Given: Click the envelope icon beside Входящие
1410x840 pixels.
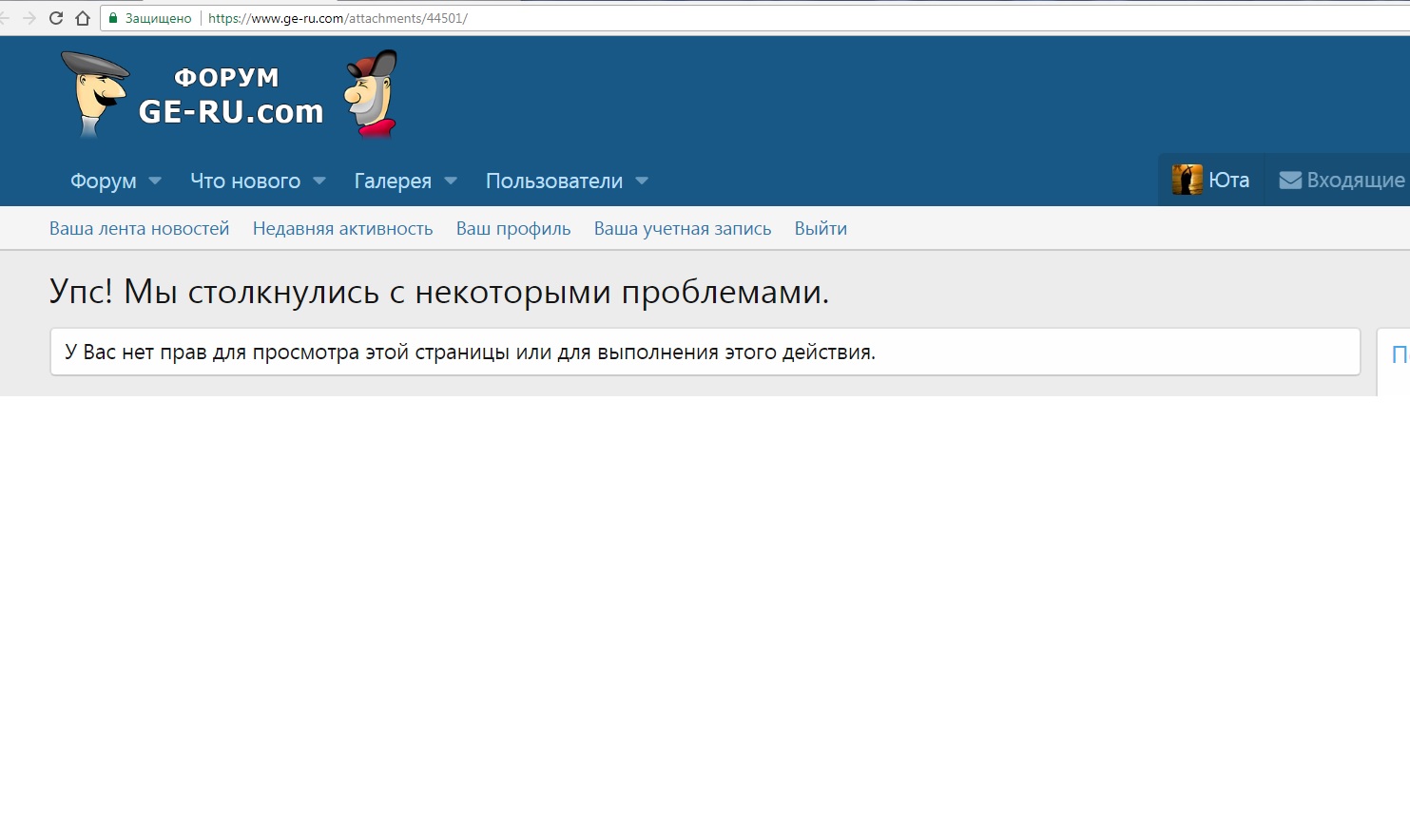Looking at the screenshot, I should coord(1290,181).
